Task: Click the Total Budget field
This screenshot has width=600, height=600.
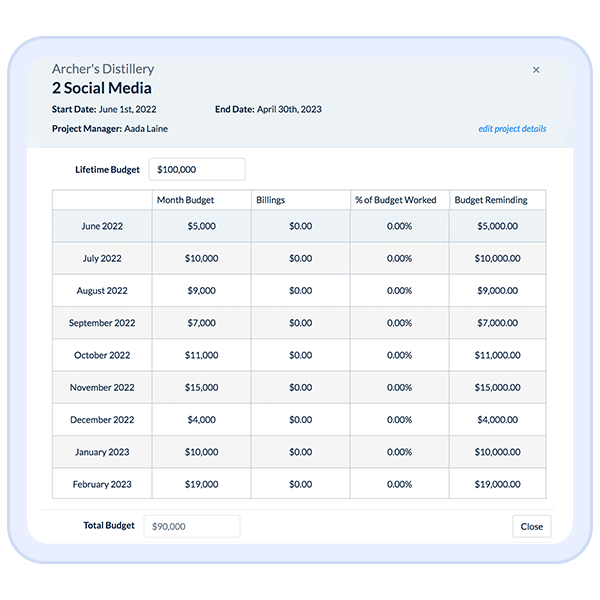Action: coord(192,526)
